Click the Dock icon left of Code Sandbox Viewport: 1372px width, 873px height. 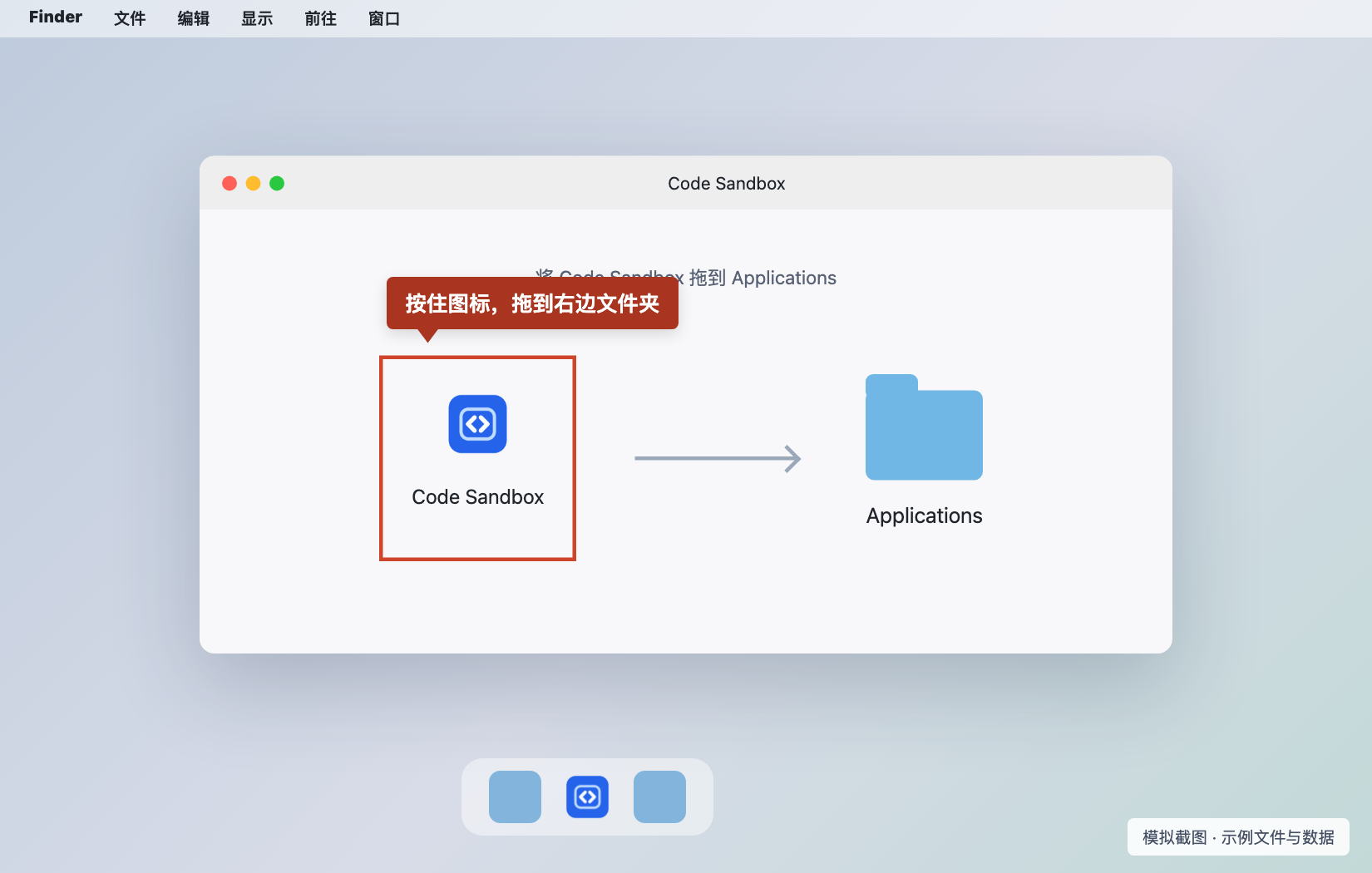[515, 797]
